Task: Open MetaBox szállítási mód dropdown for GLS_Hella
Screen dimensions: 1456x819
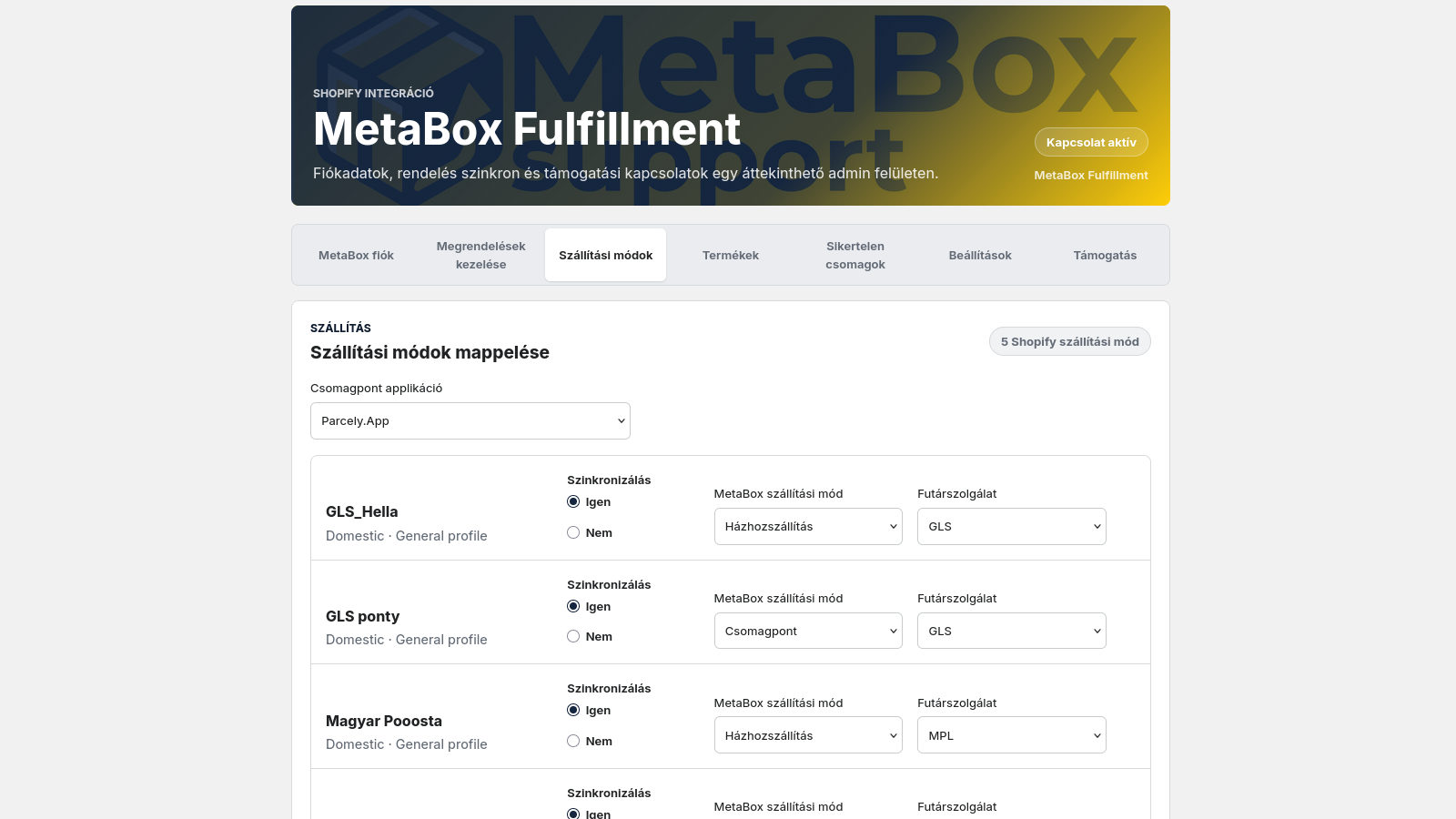Action: pyautogui.click(x=808, y=526)
